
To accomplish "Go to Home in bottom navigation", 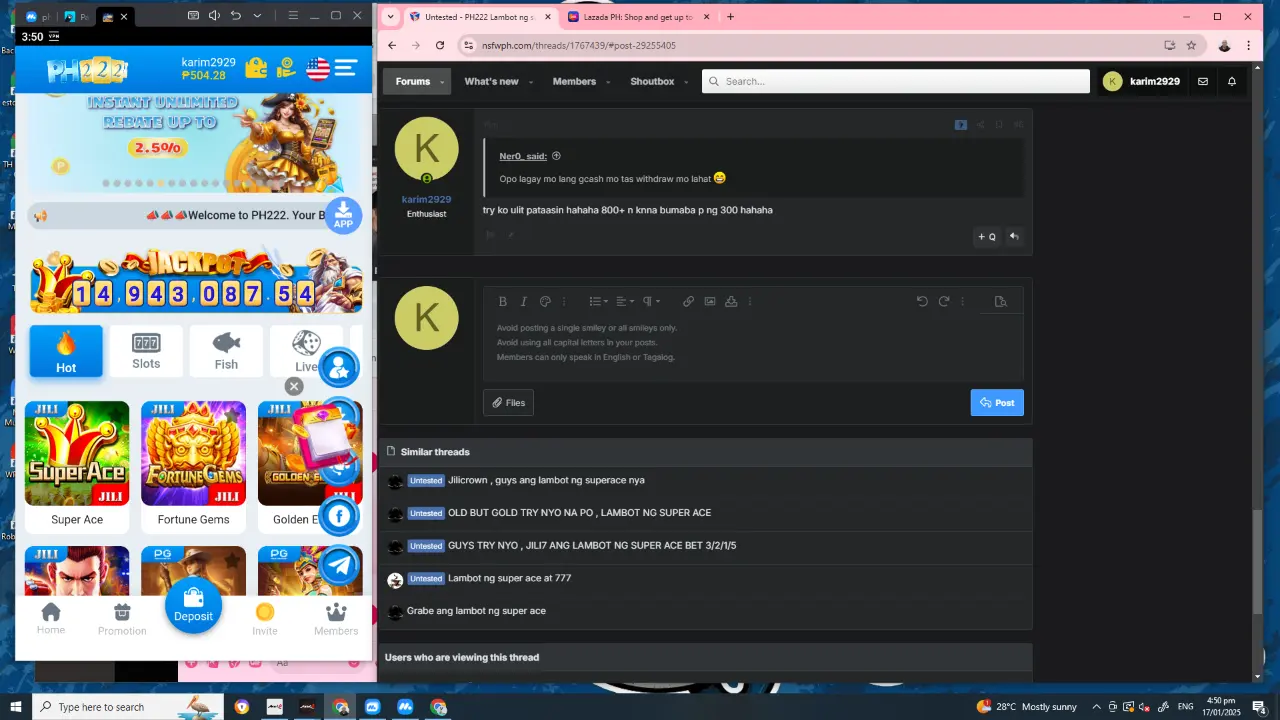I will pyautogui.click(x=51, y=618).
